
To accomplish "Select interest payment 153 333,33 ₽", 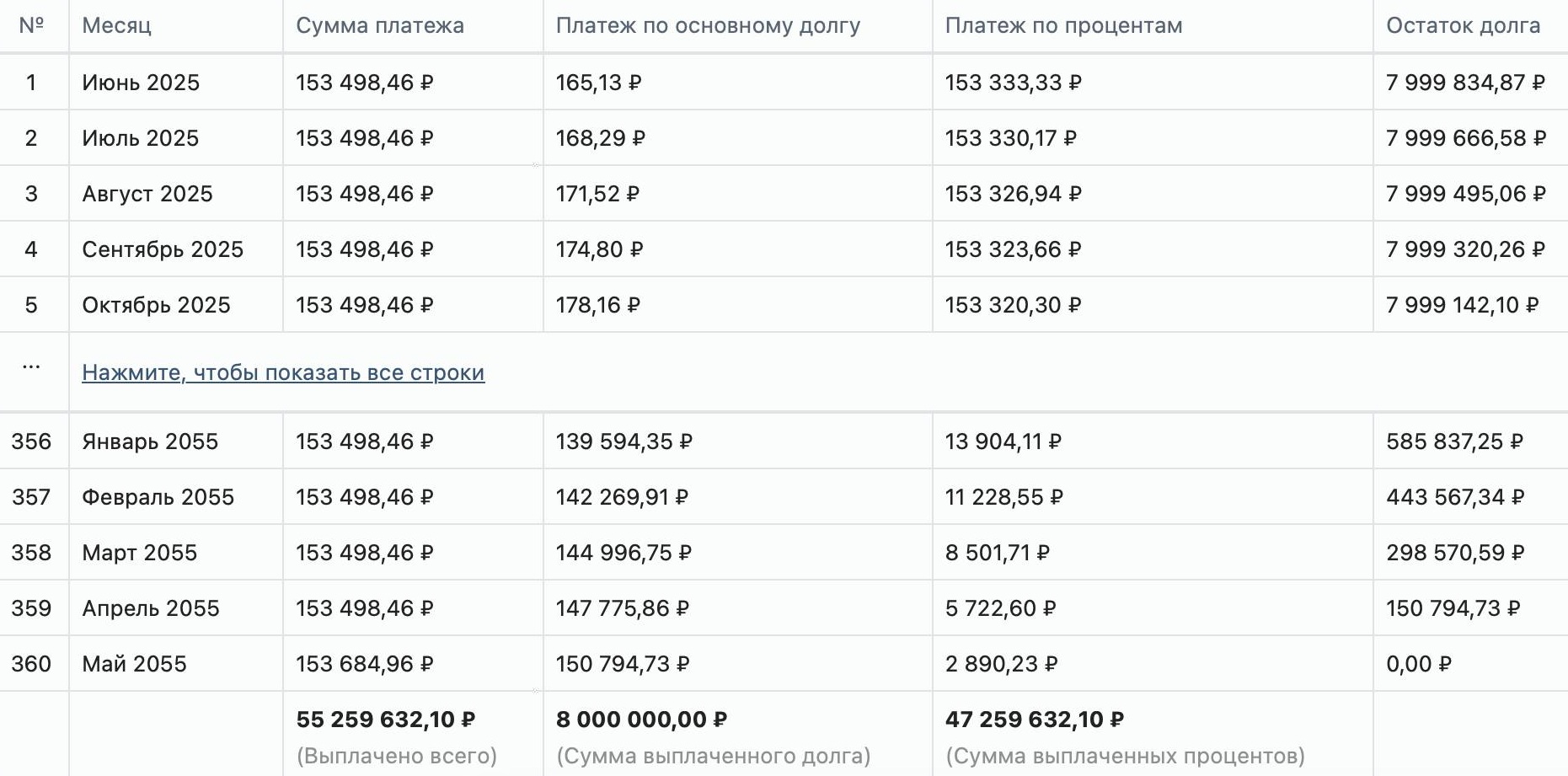I will point(1014,83).
